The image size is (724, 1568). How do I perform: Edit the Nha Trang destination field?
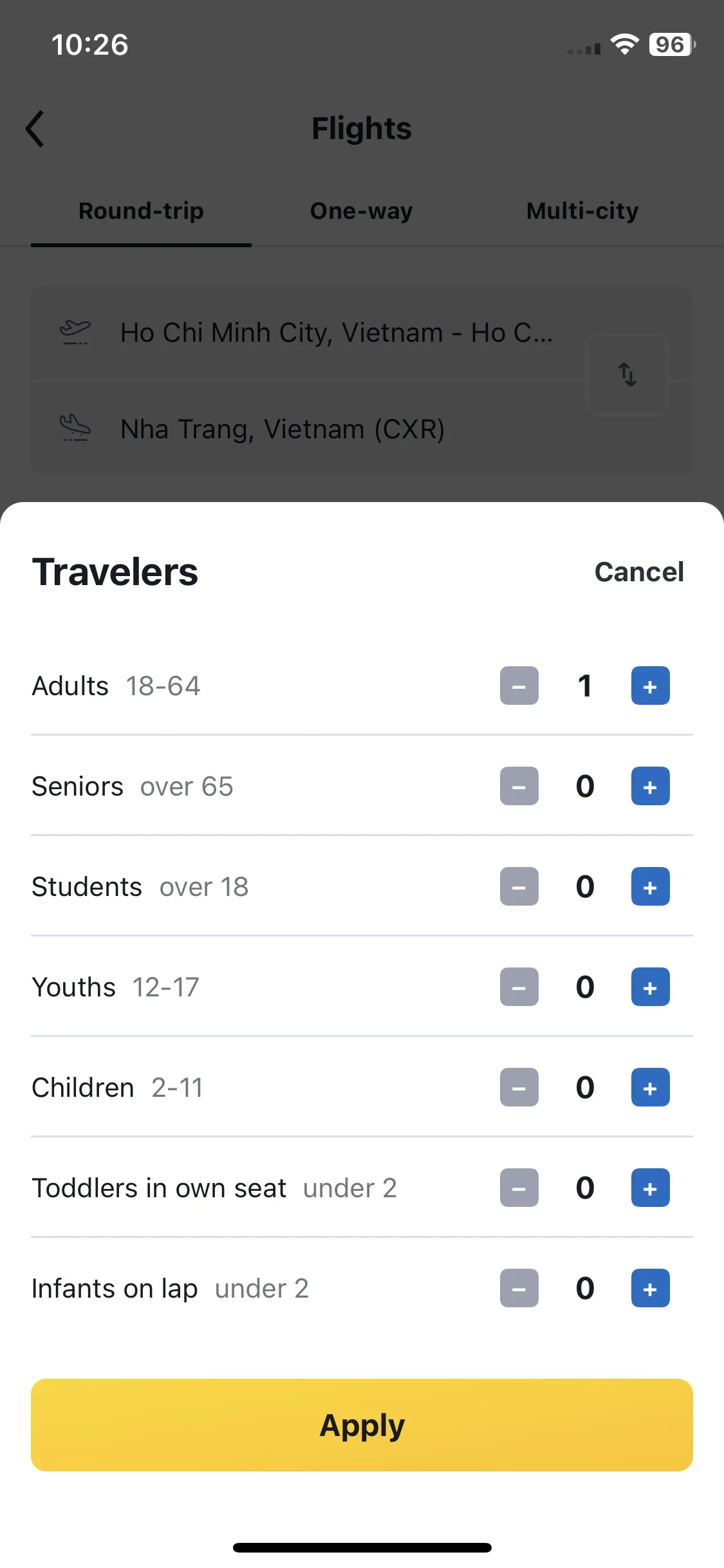point(309,429)
